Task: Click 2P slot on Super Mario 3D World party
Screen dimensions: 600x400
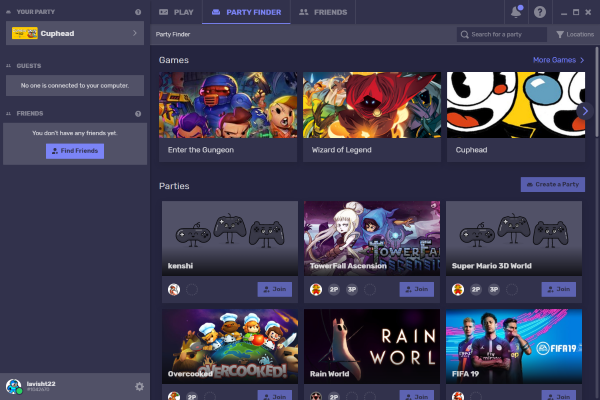Action: 476,289
